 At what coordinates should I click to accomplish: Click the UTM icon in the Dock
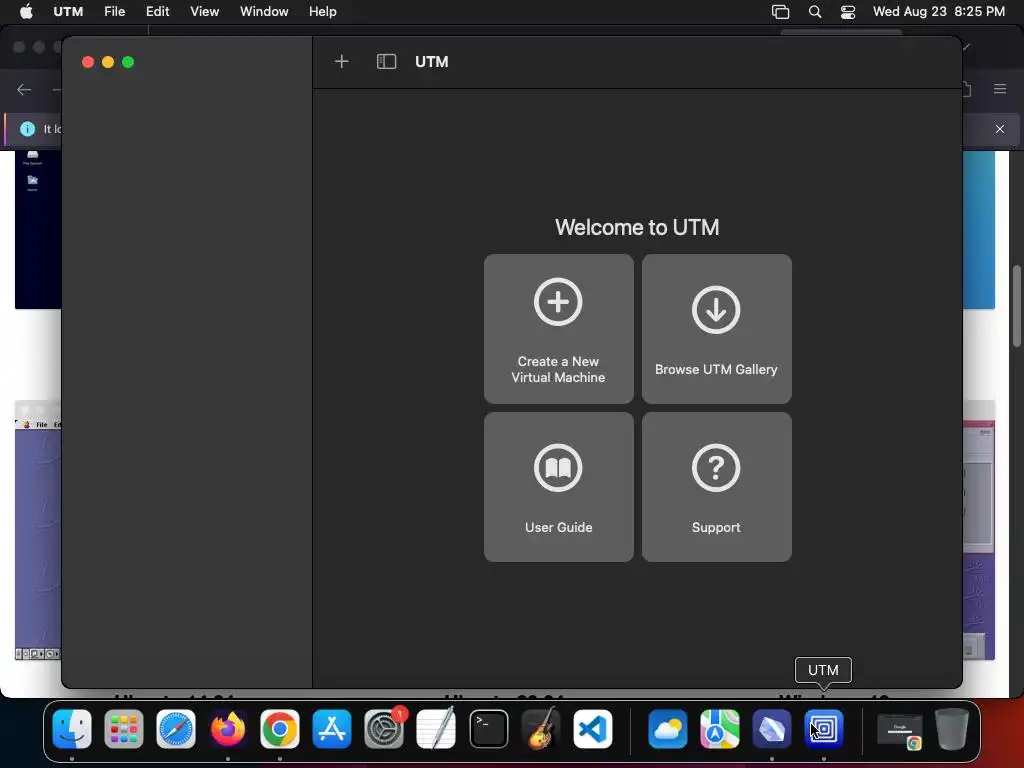[x=824, y=728]
